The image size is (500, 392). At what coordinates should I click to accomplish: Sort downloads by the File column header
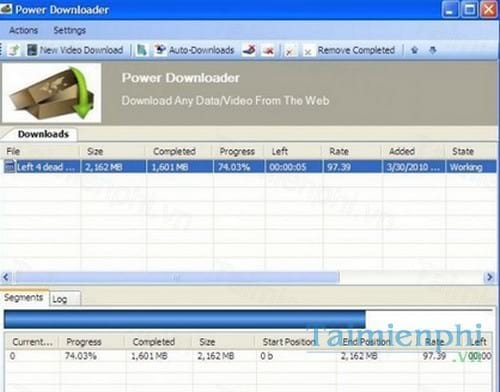coord(40,151)
